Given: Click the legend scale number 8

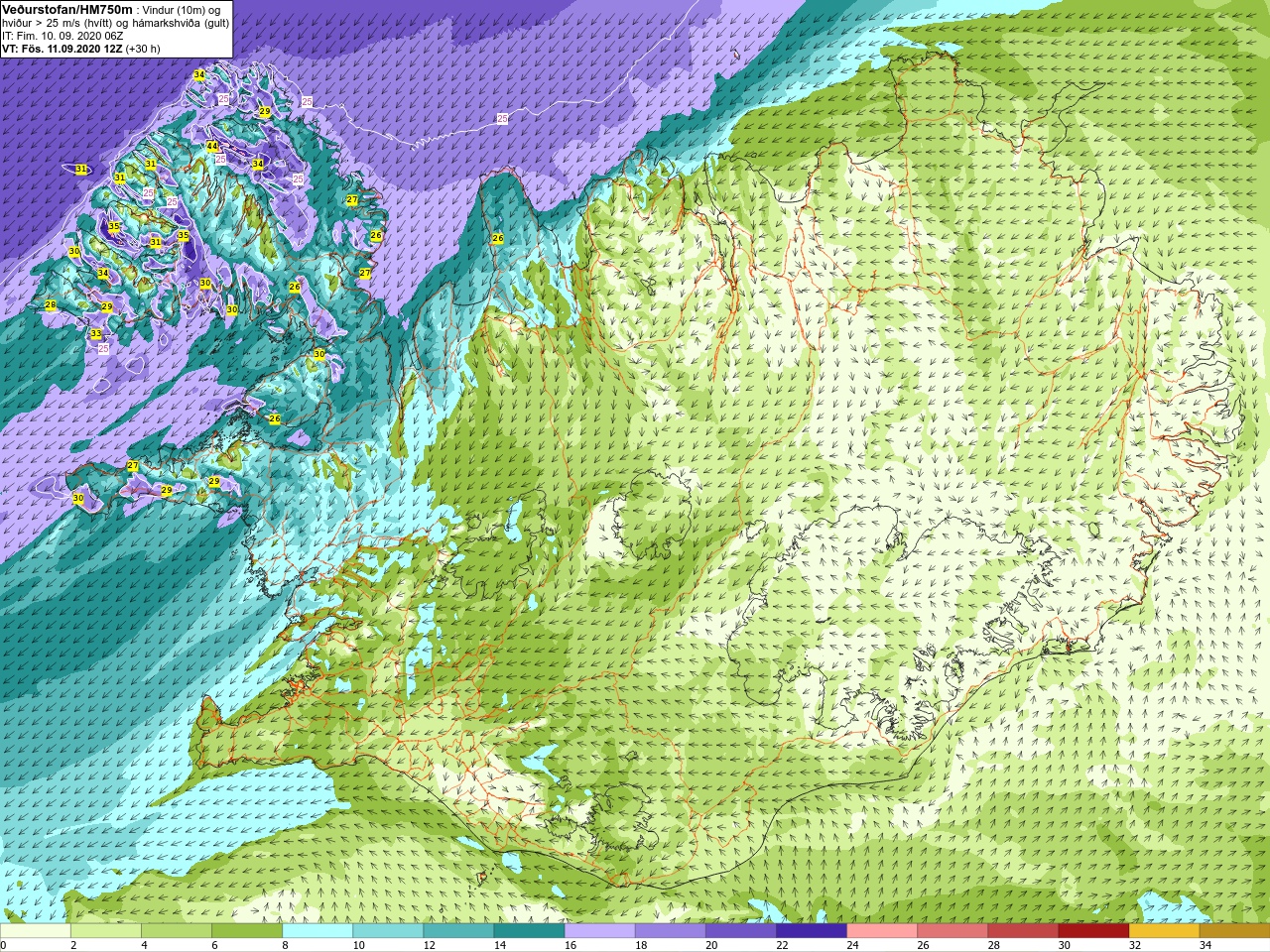Looking at the screenshot, I should (x=285, y=945).
